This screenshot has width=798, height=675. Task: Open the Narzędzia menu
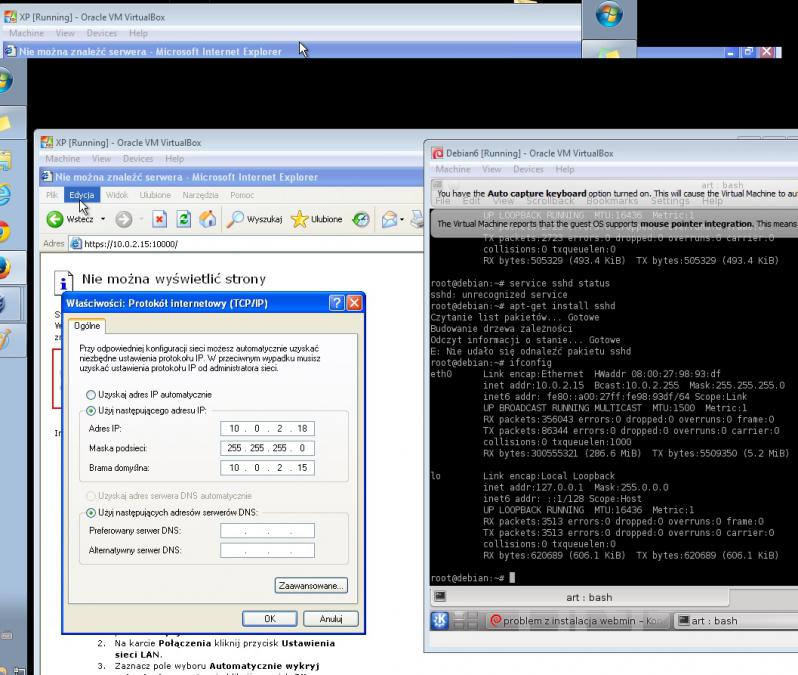[x=200, y=195]
